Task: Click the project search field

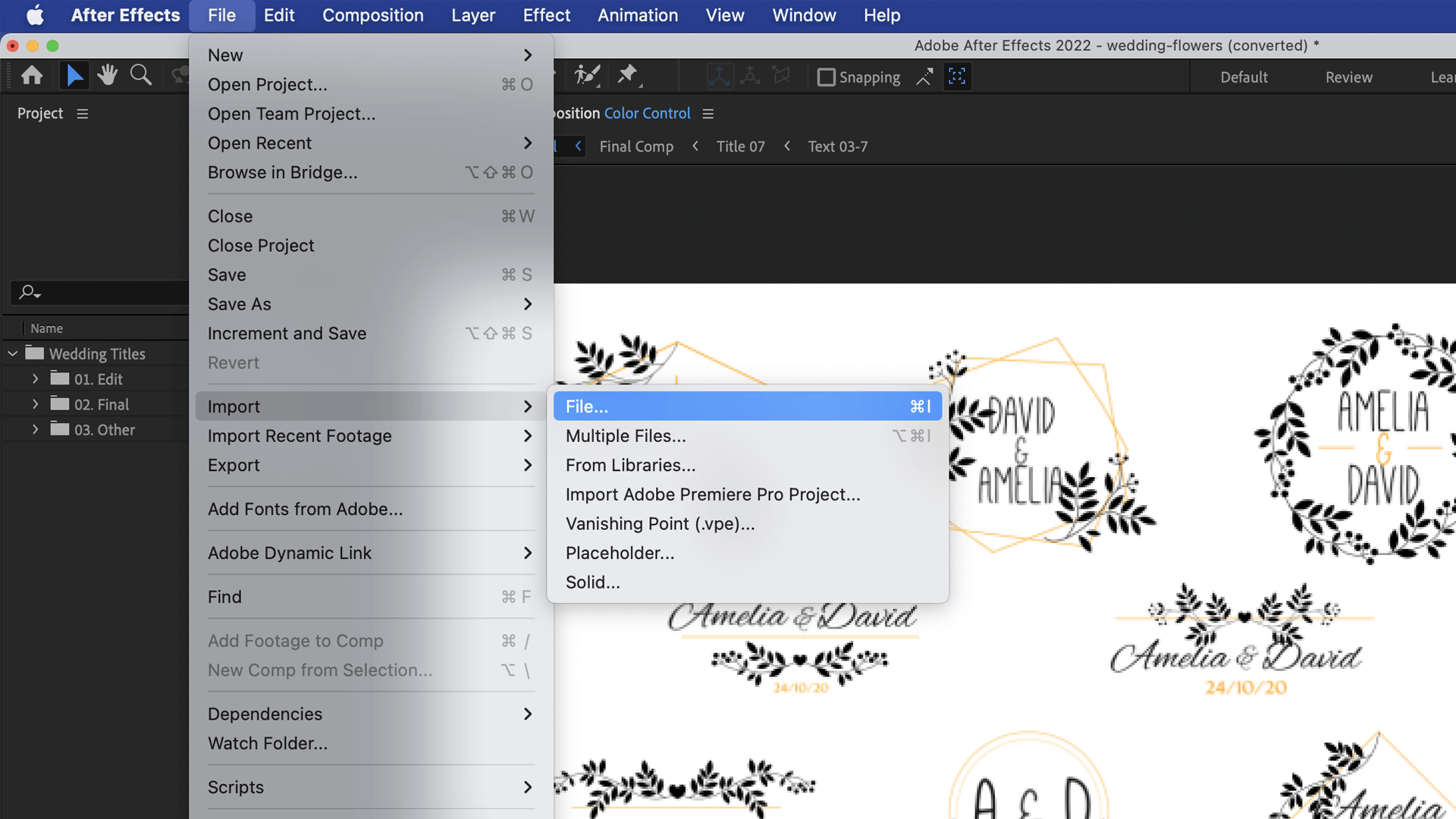Action: (x=106, y=292)
